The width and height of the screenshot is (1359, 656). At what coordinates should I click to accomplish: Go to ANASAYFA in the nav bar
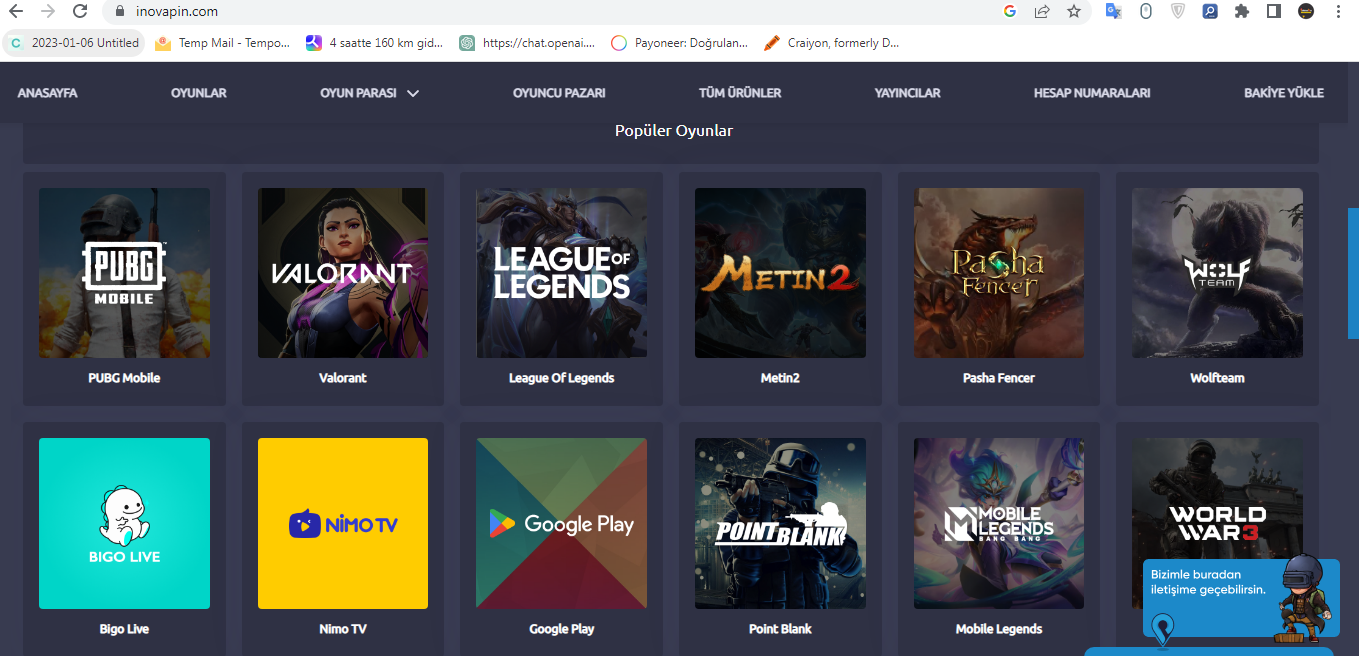point(47,93)
